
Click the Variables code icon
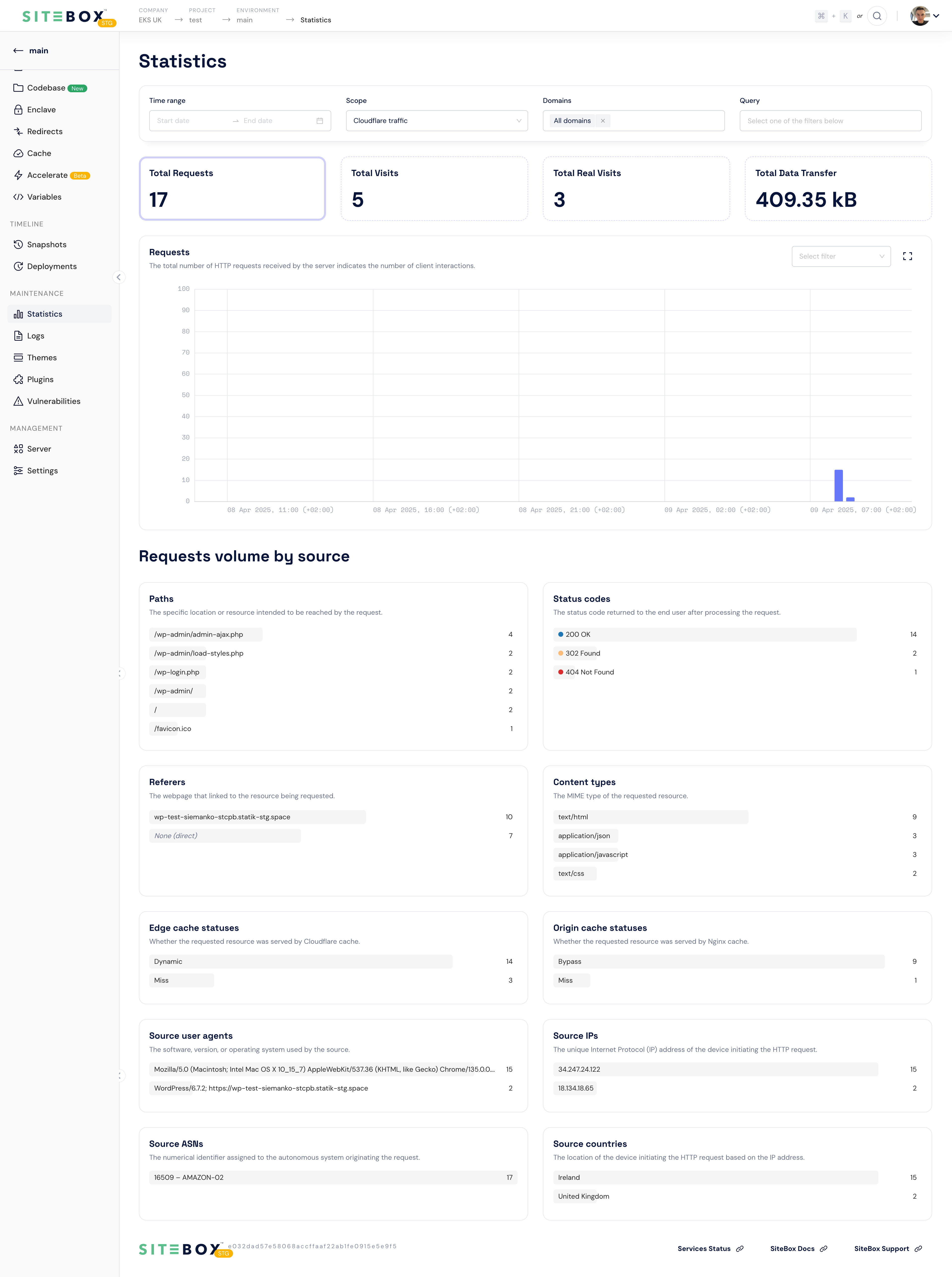tap(18, 197)
